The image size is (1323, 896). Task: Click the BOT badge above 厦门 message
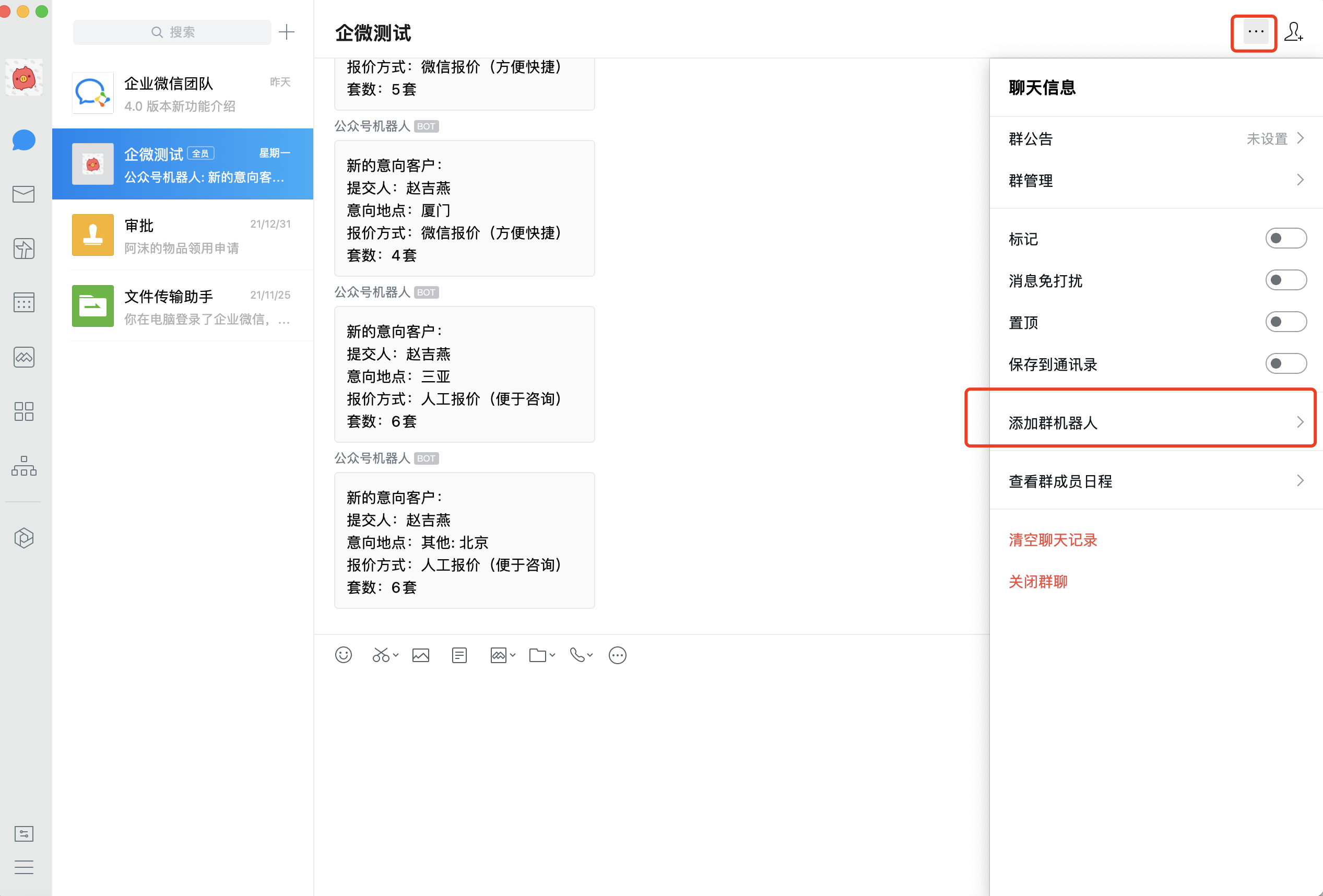pyautogui.click(x=427, y=126)
